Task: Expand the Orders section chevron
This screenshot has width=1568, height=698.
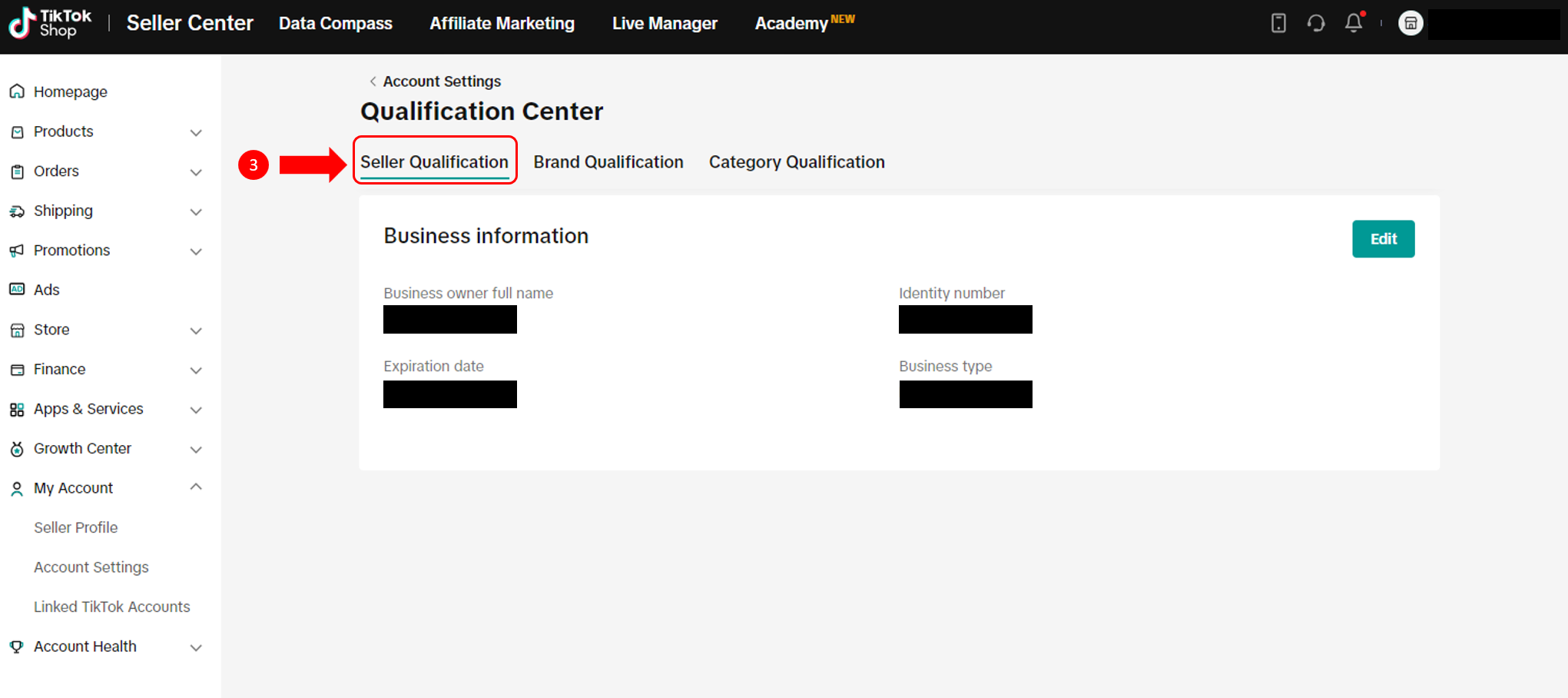Action: pyautogui.click(x=196, y=172)
